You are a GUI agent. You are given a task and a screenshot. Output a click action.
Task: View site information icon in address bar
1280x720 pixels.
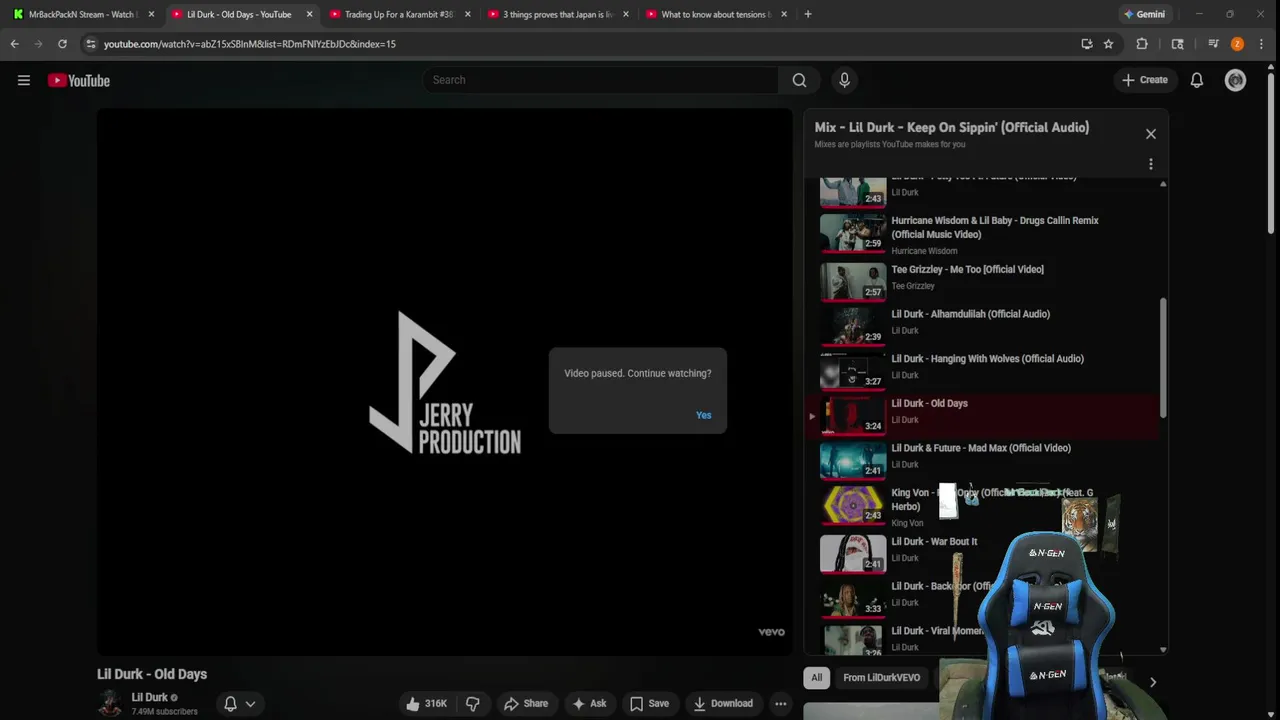point(90,44)
